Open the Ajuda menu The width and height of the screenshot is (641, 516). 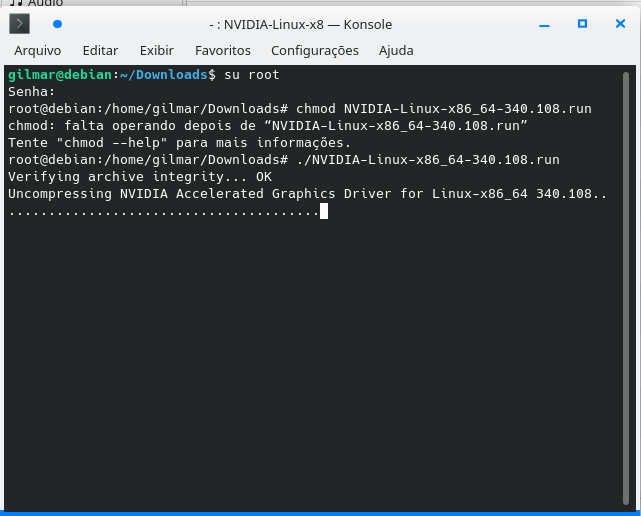coord(396,51)
